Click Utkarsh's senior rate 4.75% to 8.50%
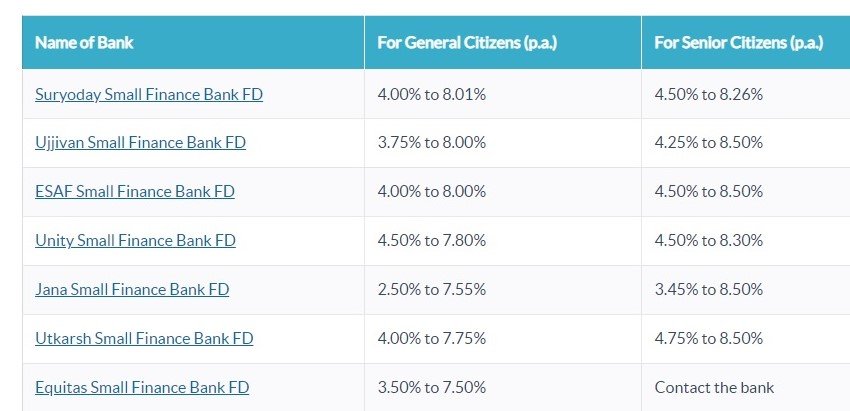Viewport: 850px width, 411px height. click(709, 339)
